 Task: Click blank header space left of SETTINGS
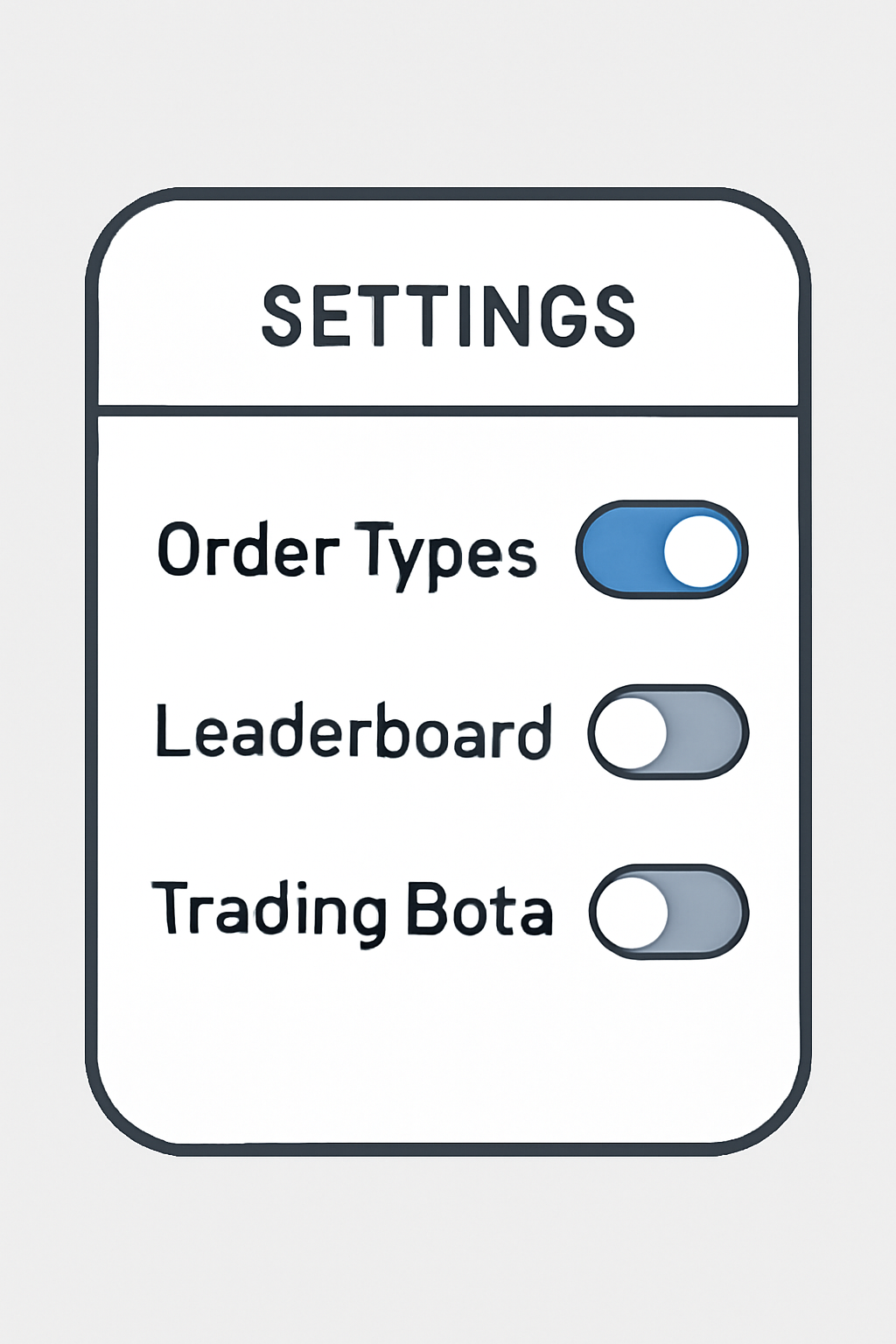pos(175,315)
